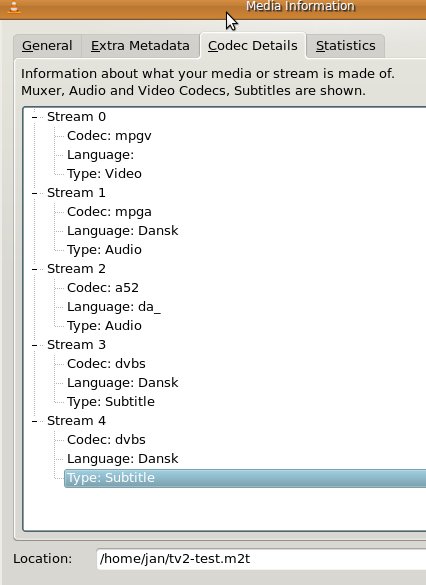426x585 pixels.
Task: Click the VLC cone icon in title bar
Action: coord(14,7)
